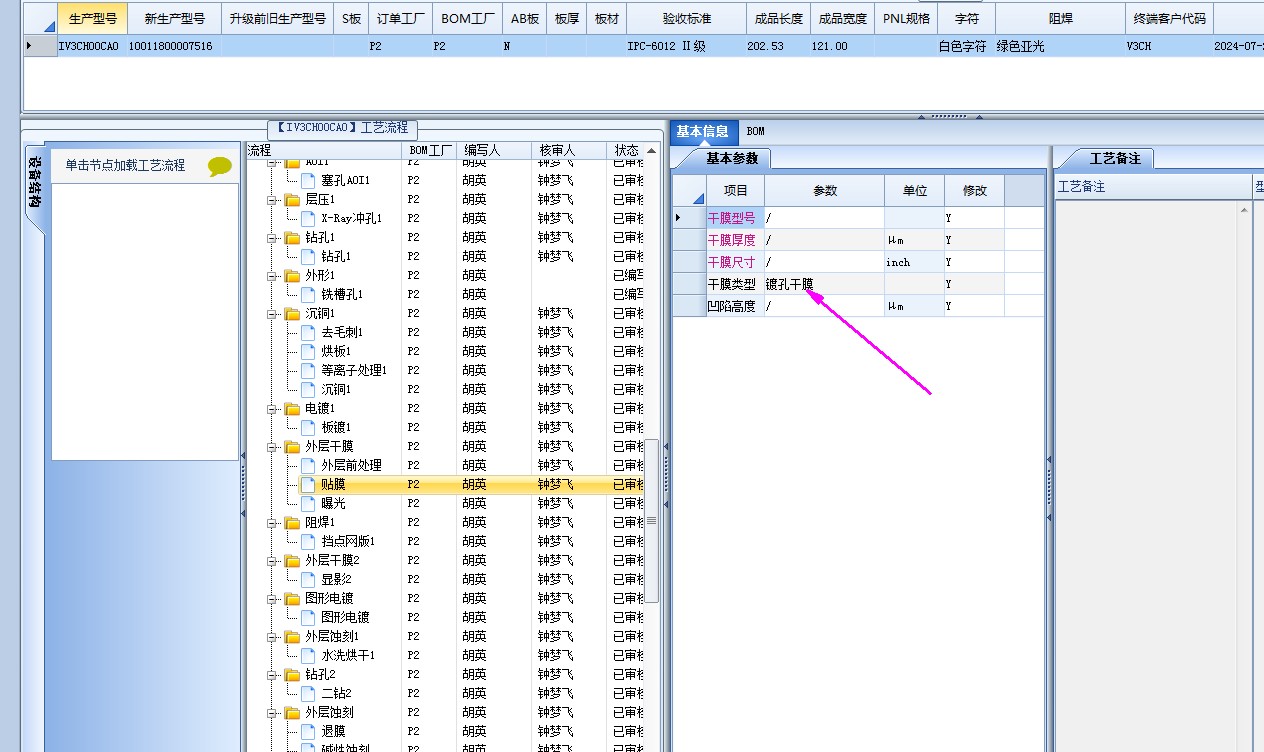Click the 镀孔干膜 parameter value cell
The image size is (1264, 752).
(x=824, y=284)
